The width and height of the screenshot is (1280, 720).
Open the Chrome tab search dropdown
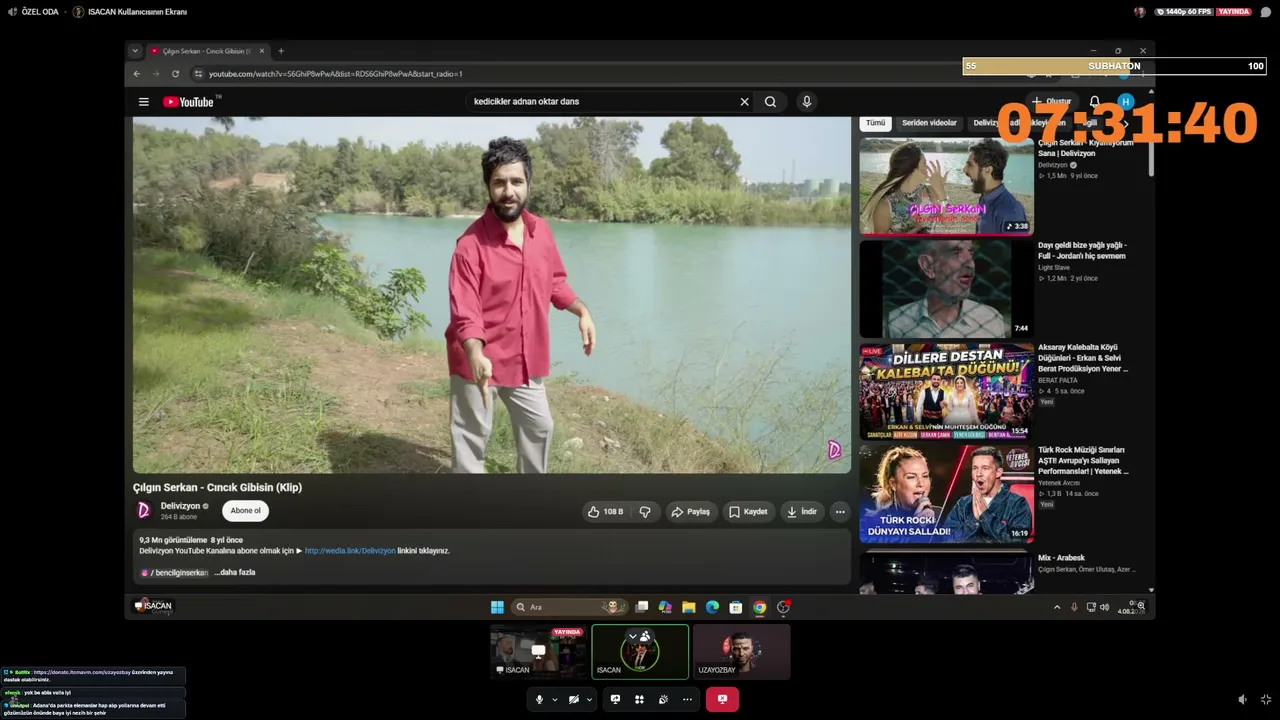click(136, 51)
